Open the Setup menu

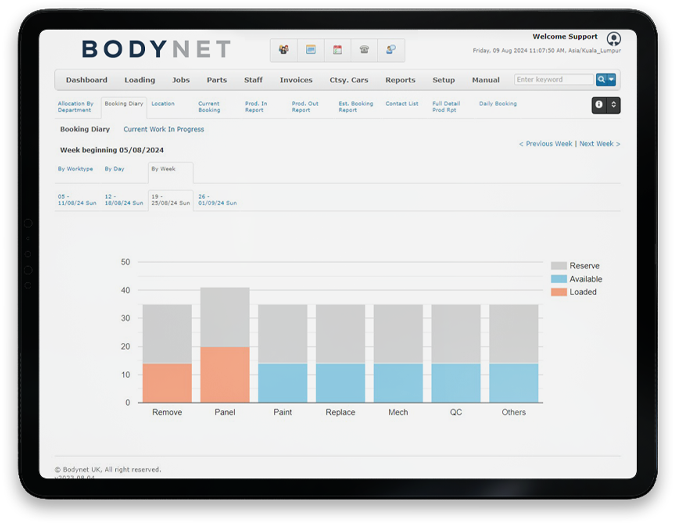click(444, 80)
